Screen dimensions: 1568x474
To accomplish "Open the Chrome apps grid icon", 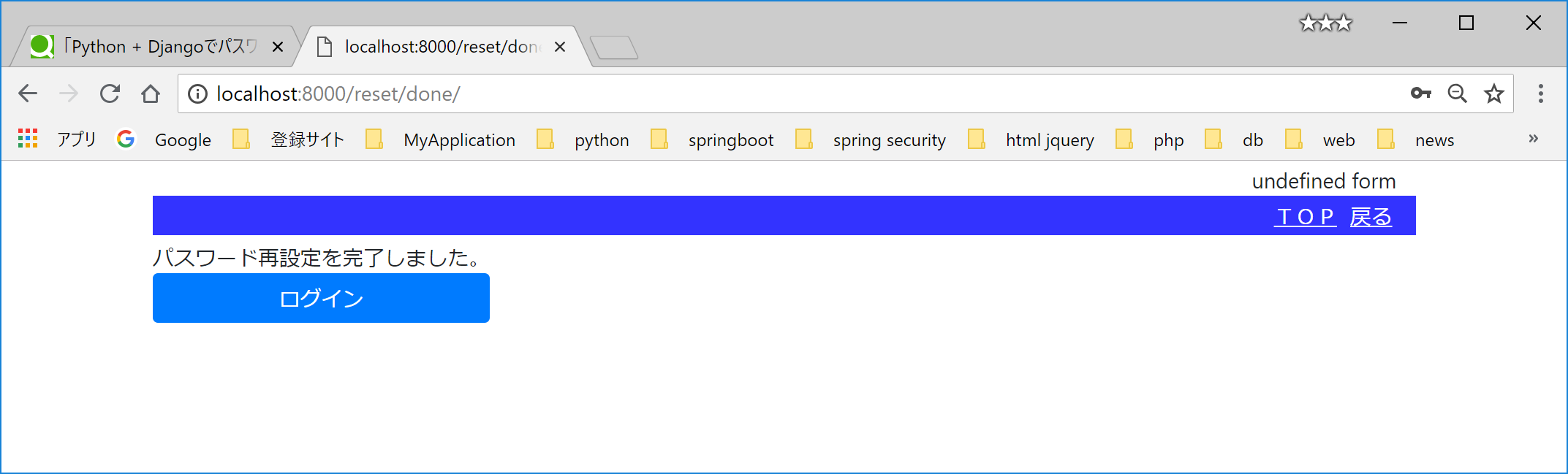I will click(28, 139).
